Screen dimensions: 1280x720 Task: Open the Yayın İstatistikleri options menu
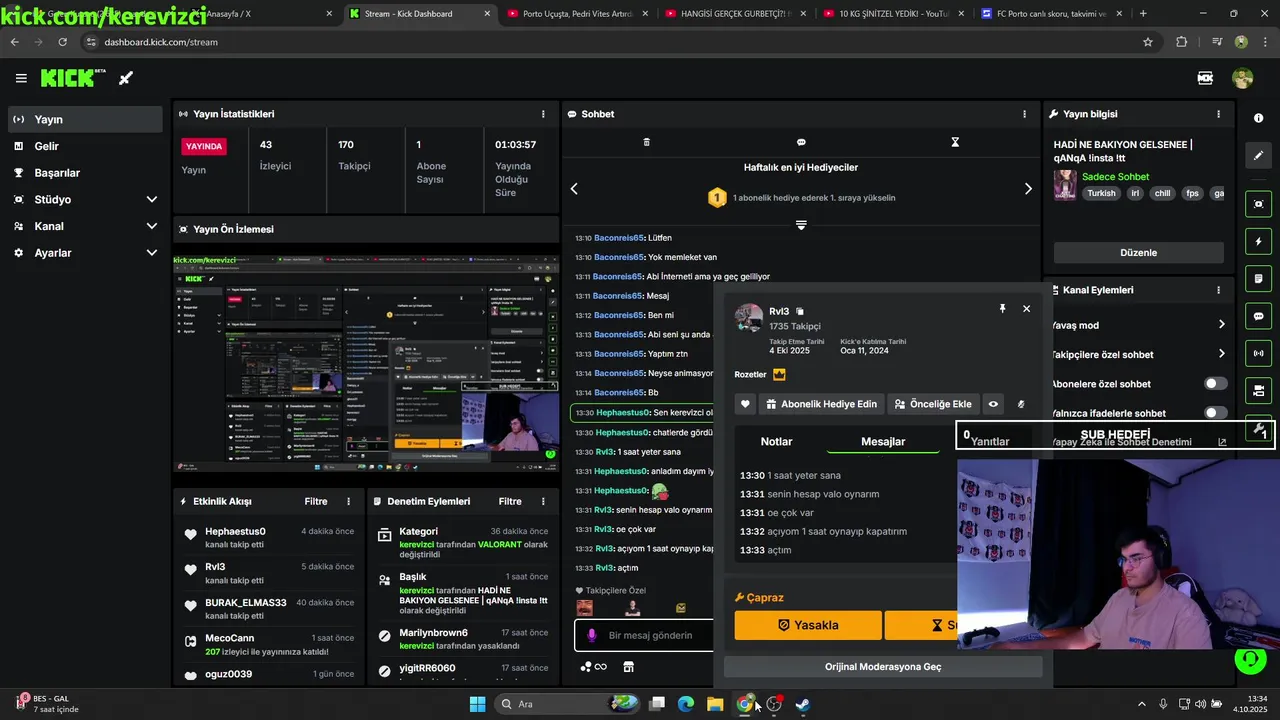coord(543,114)
